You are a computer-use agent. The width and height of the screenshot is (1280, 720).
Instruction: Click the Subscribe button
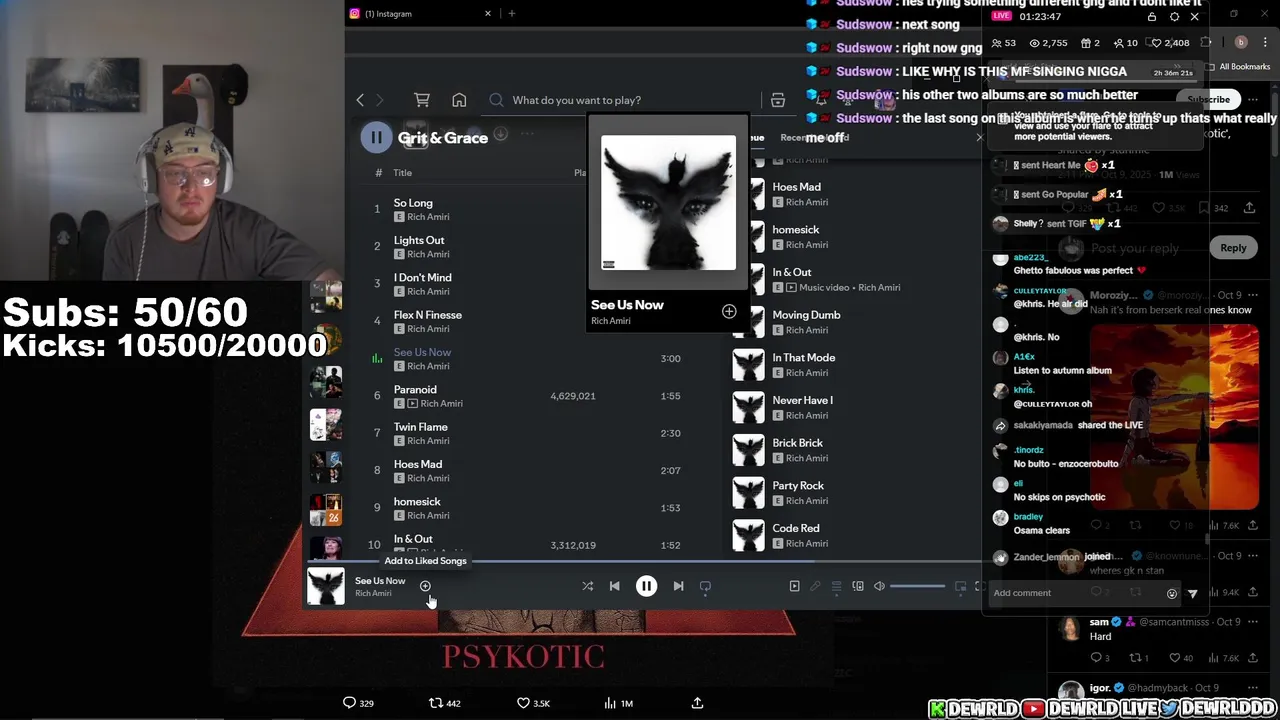pos(1208,99)
